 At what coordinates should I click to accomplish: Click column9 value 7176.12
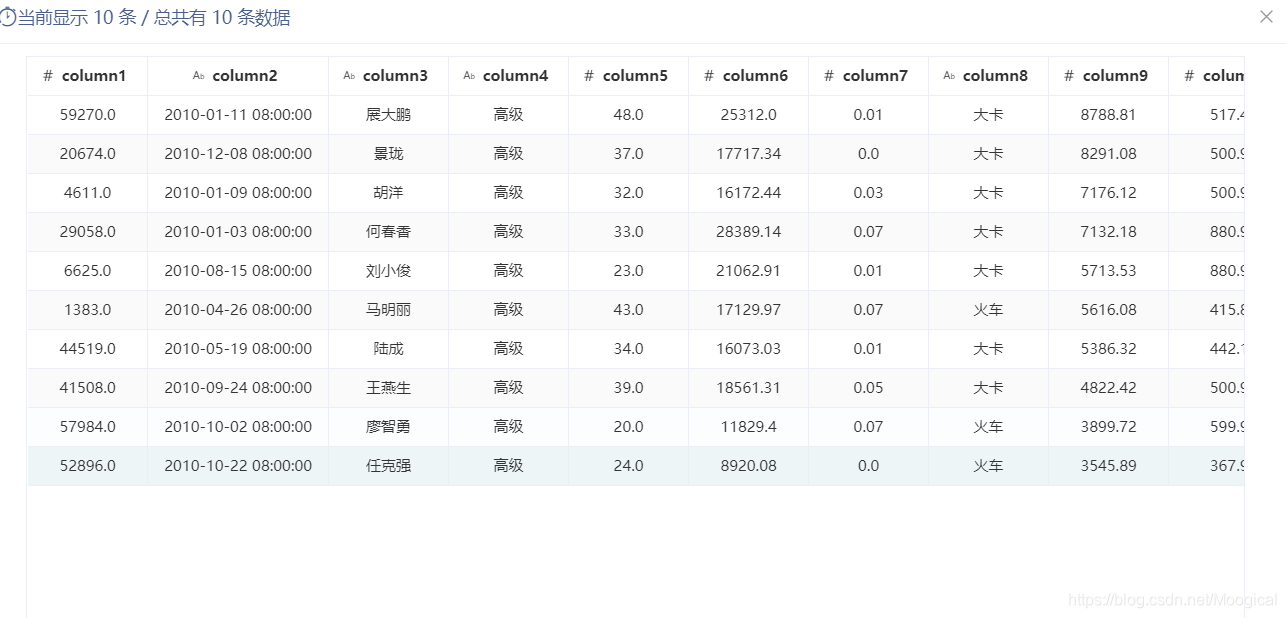point(1108,193)
